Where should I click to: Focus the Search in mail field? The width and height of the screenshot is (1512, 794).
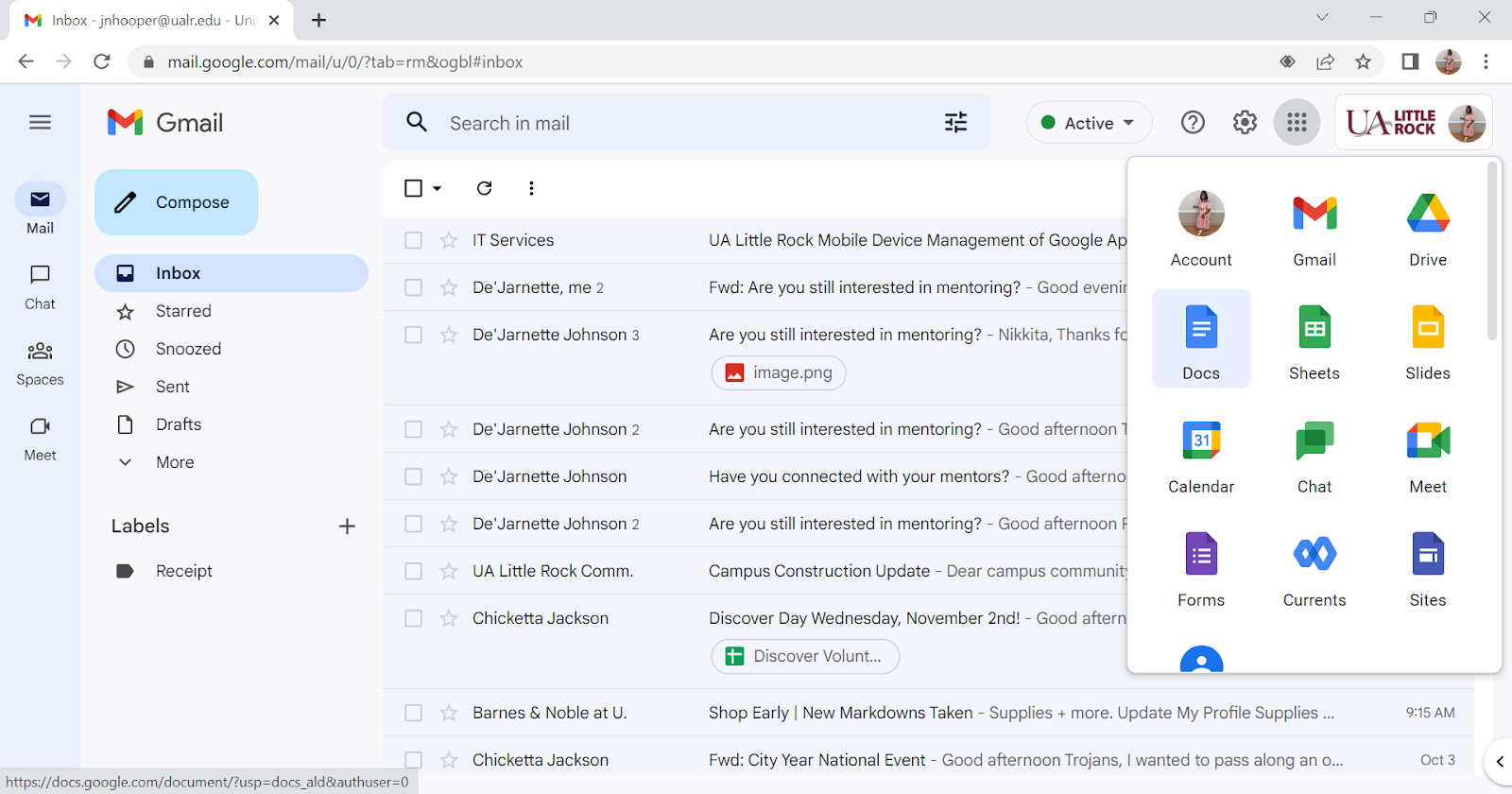tap(686, 123)
